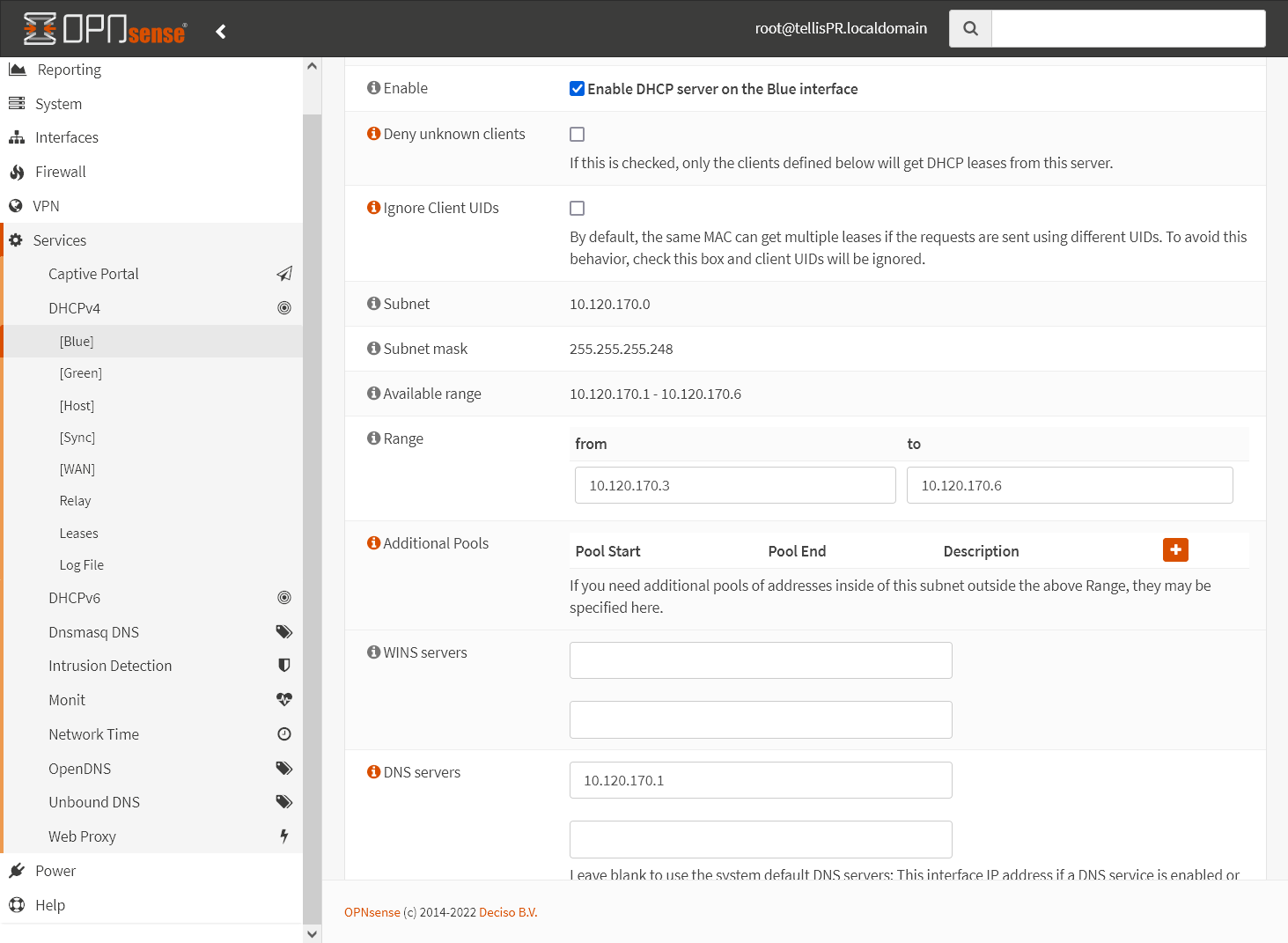Click the OPNsense link in the footer
This screenshot has height=943, width=1288.
click(372, 912)
